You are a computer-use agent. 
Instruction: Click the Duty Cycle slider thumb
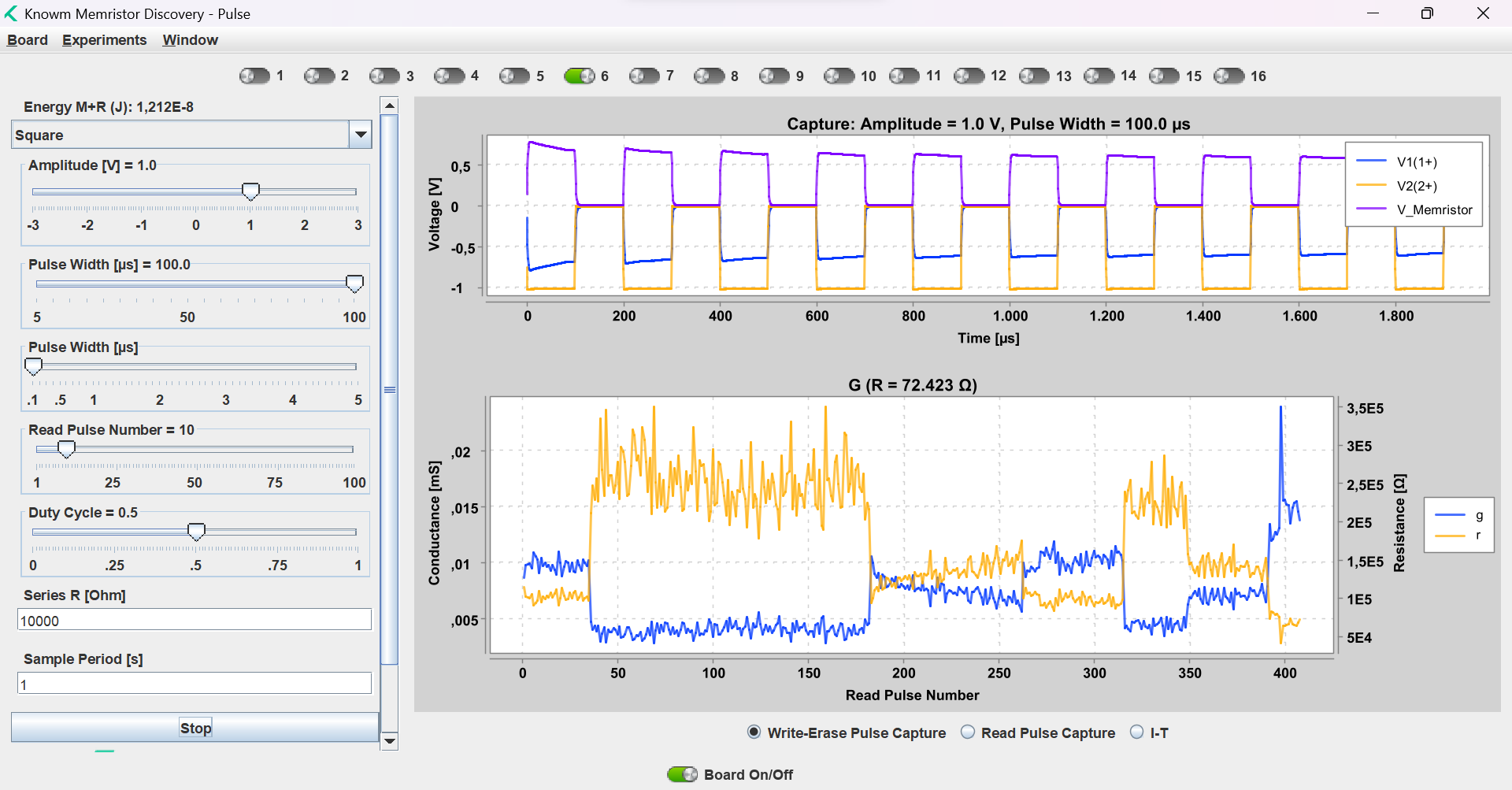click(196, 532)
